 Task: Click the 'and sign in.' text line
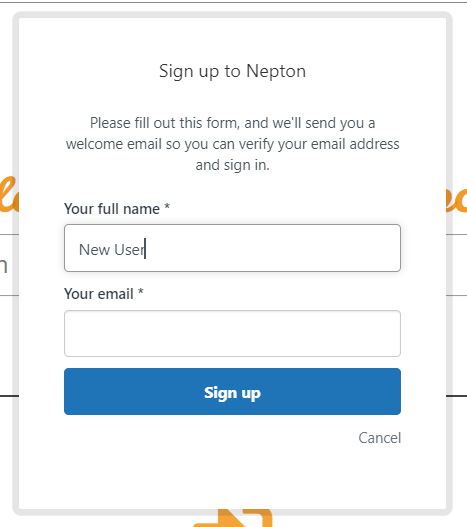[232, 165]
